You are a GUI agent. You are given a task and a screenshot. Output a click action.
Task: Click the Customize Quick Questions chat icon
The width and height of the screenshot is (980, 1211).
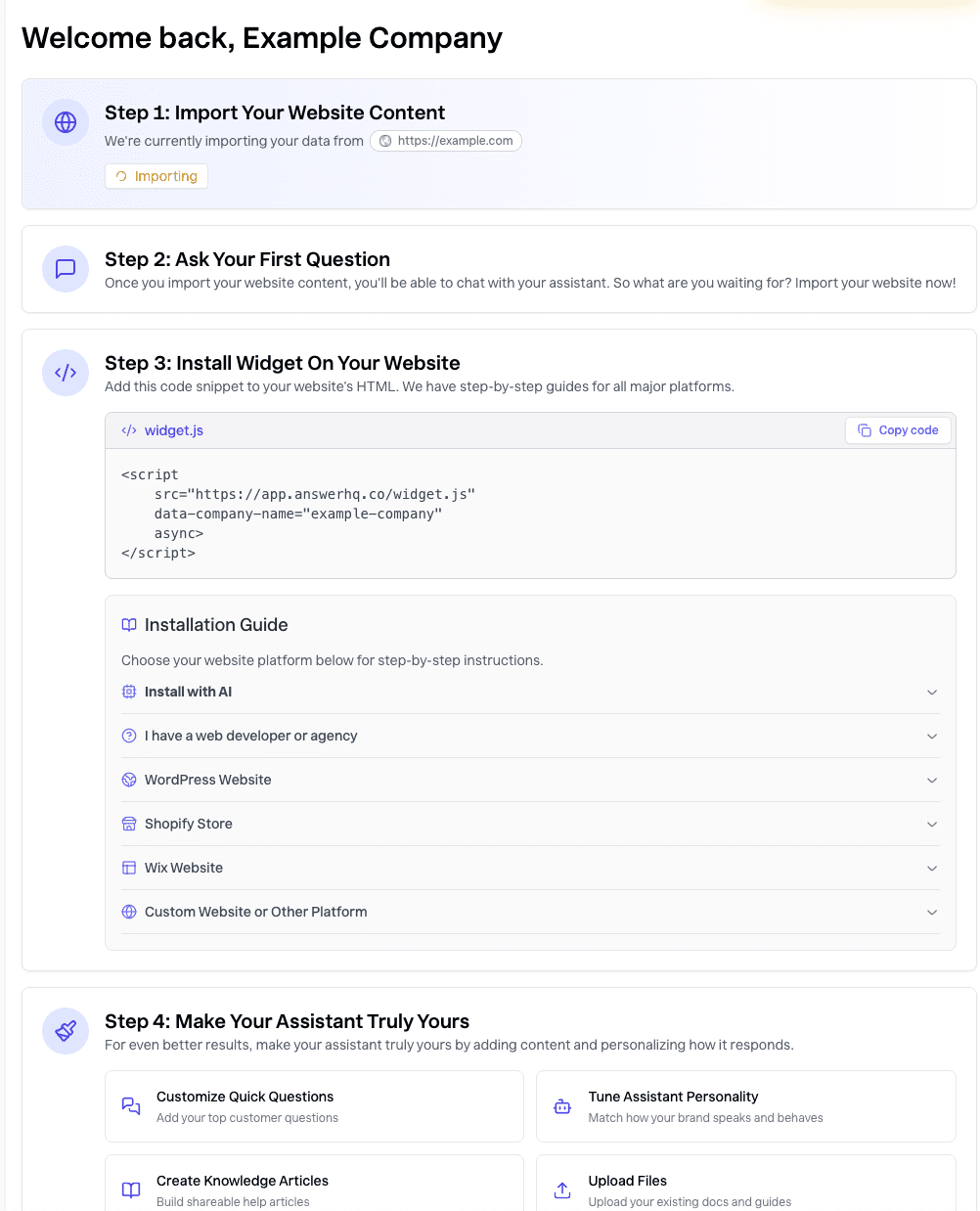point(131,1106)
